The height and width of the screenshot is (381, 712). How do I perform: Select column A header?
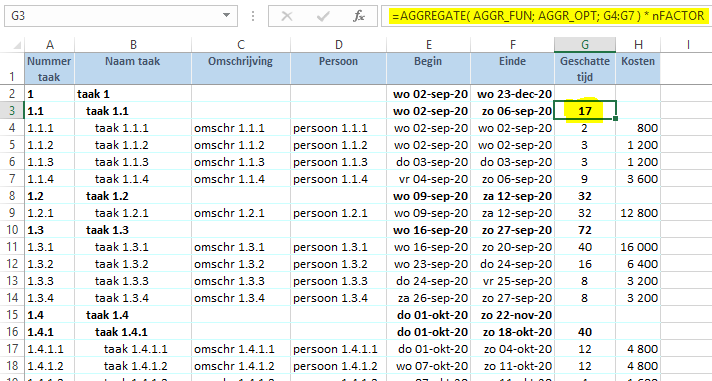tap(49, 45)
